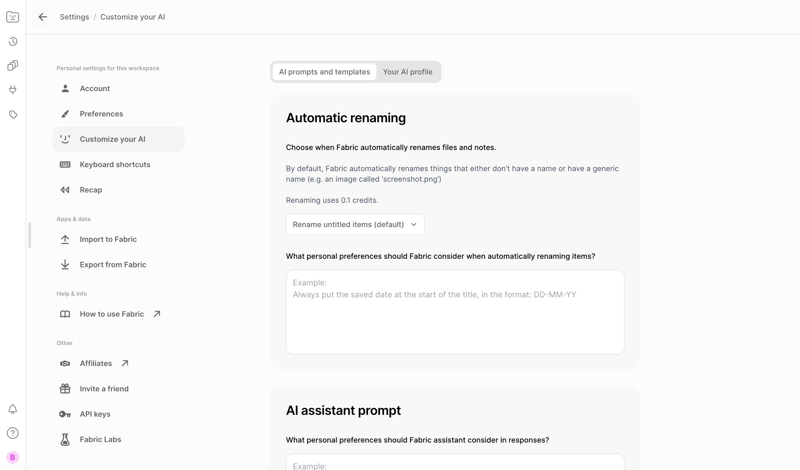800x470 pixels.
Task: Click the Settings breadcrumb link
Action: tap(74, 17)
